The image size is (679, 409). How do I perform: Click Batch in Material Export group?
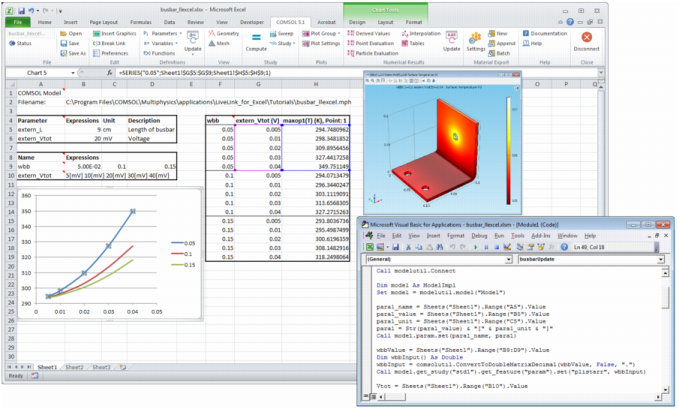(499, 53)
